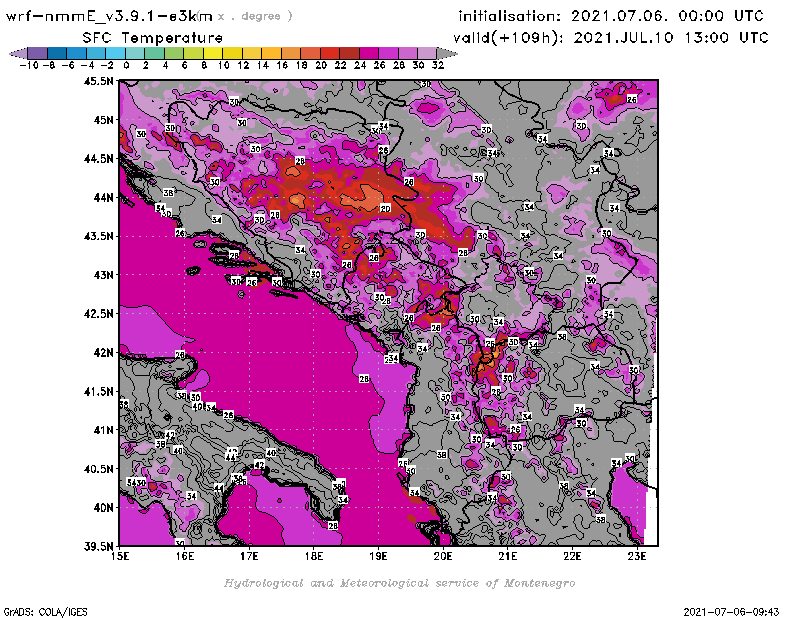This screenshot has width=800, height=618.
Task: Click the '23E' longitude axis label
Action: pyautogui.click(x=637, y=556)
